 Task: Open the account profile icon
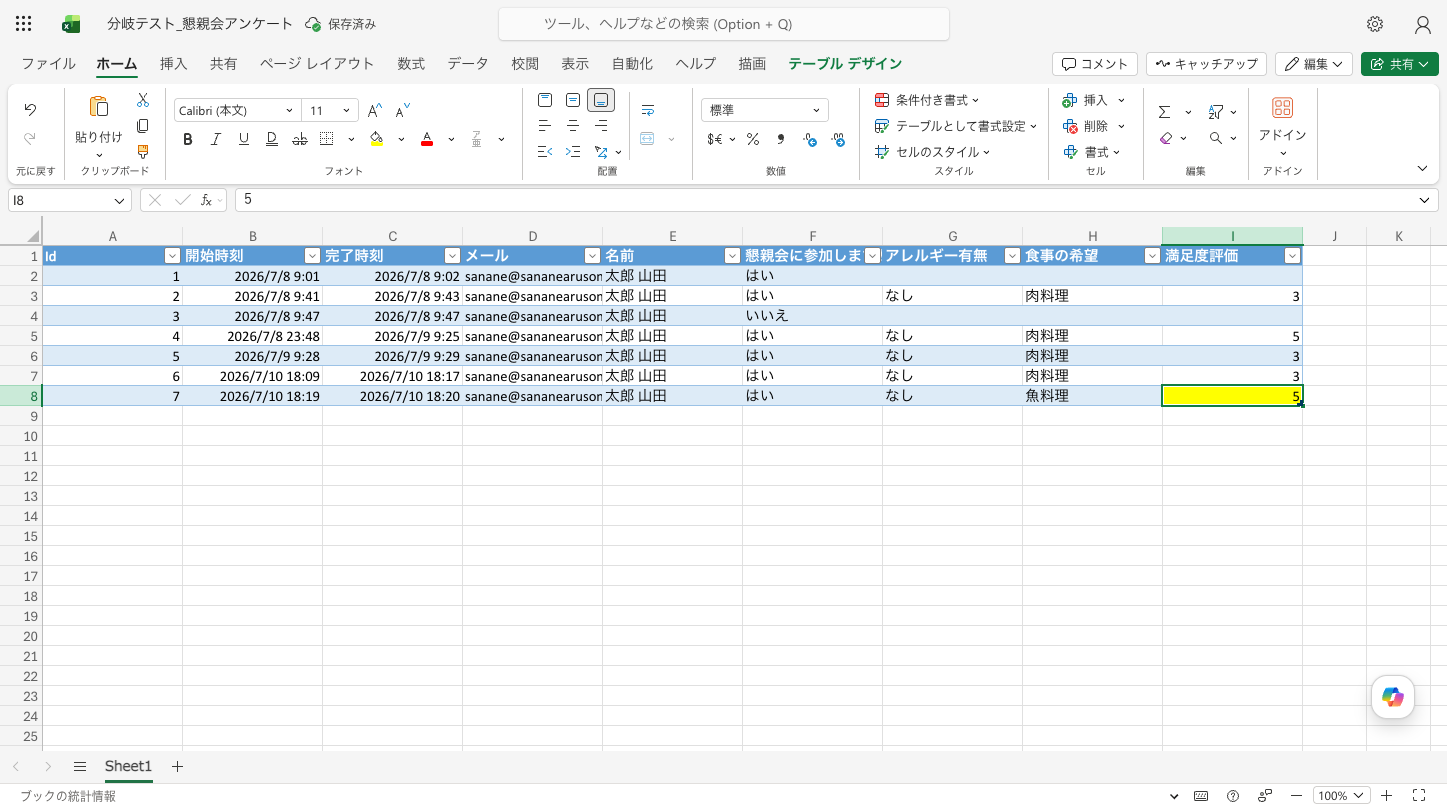point(1423,24)
